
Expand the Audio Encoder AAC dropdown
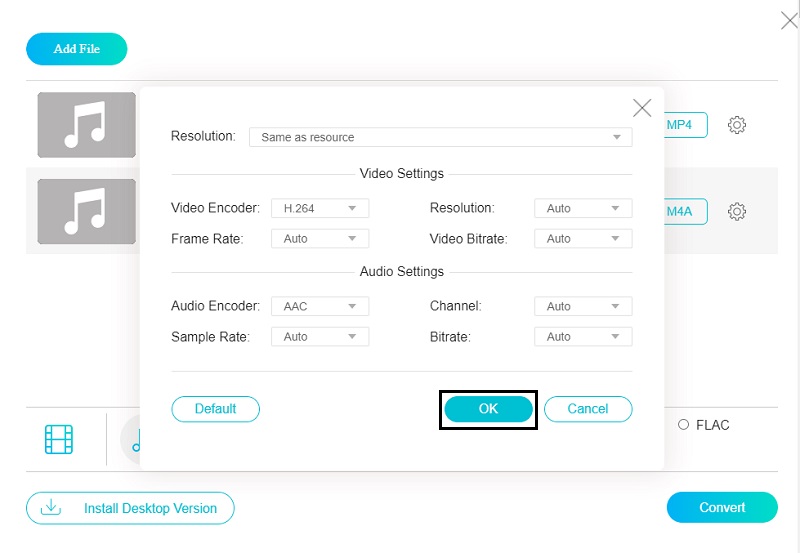(x=320, y=306)
